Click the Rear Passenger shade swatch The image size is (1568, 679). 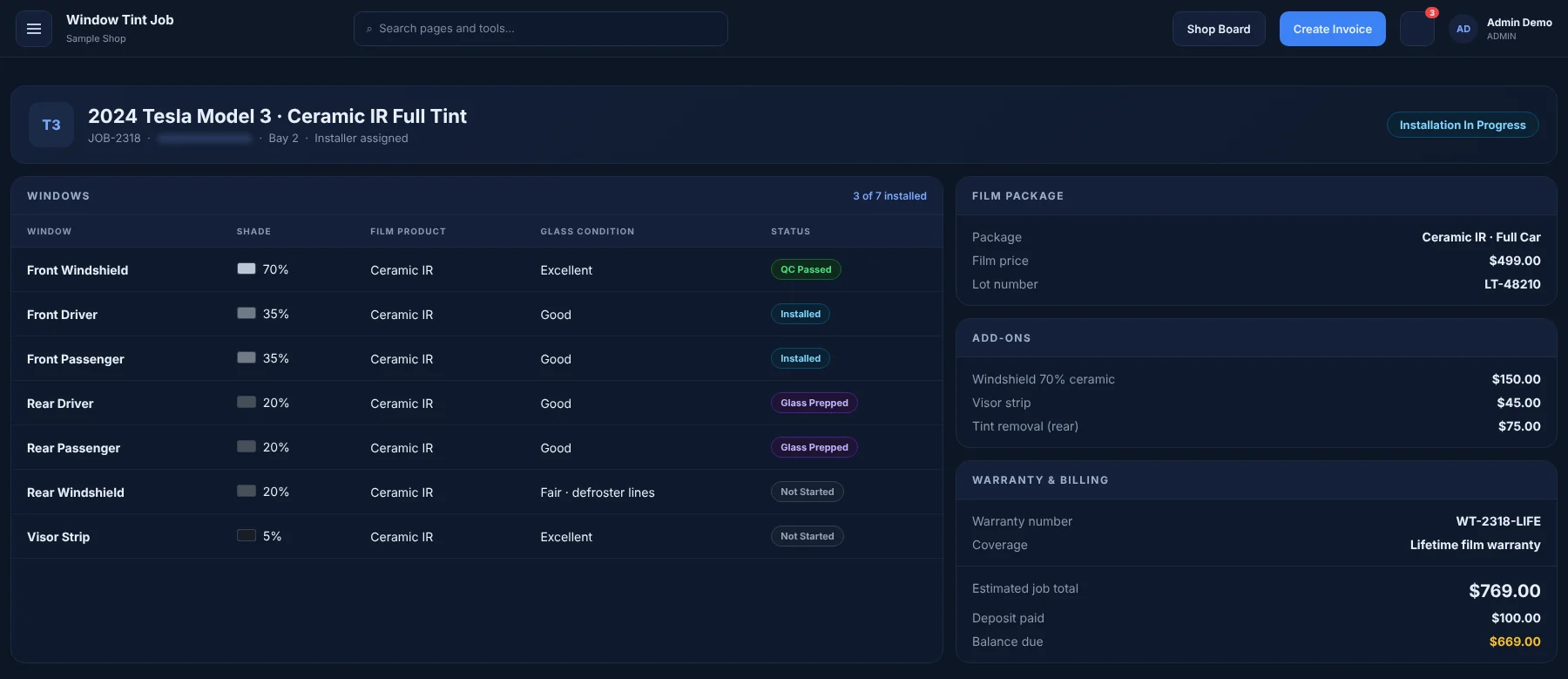click(247, 446)
